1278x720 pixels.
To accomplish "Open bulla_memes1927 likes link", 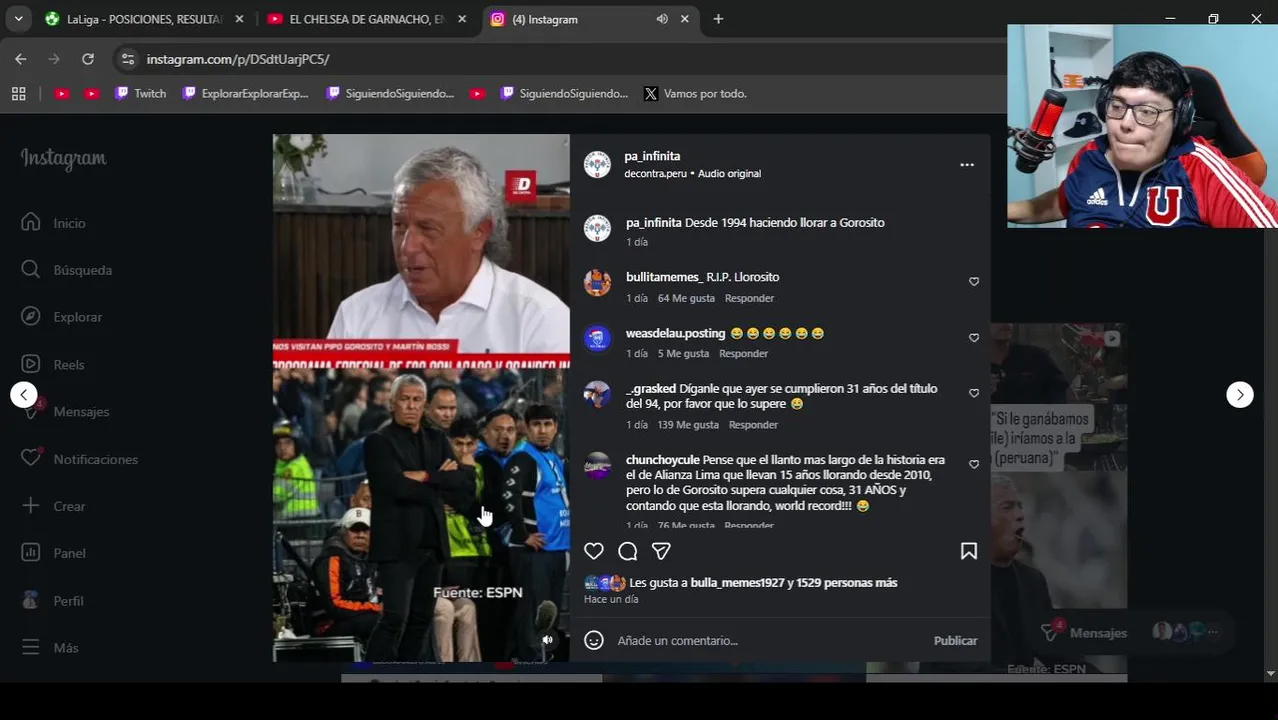I will pyautogui.click(x=737, y=582).
